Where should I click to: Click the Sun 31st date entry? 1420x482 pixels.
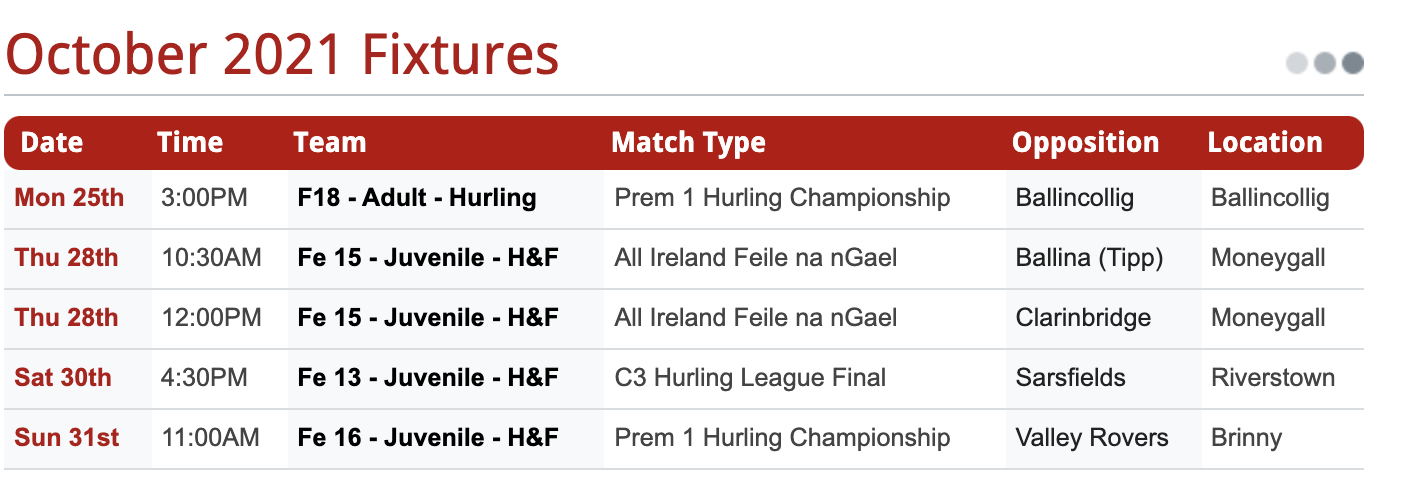(66, 438)
